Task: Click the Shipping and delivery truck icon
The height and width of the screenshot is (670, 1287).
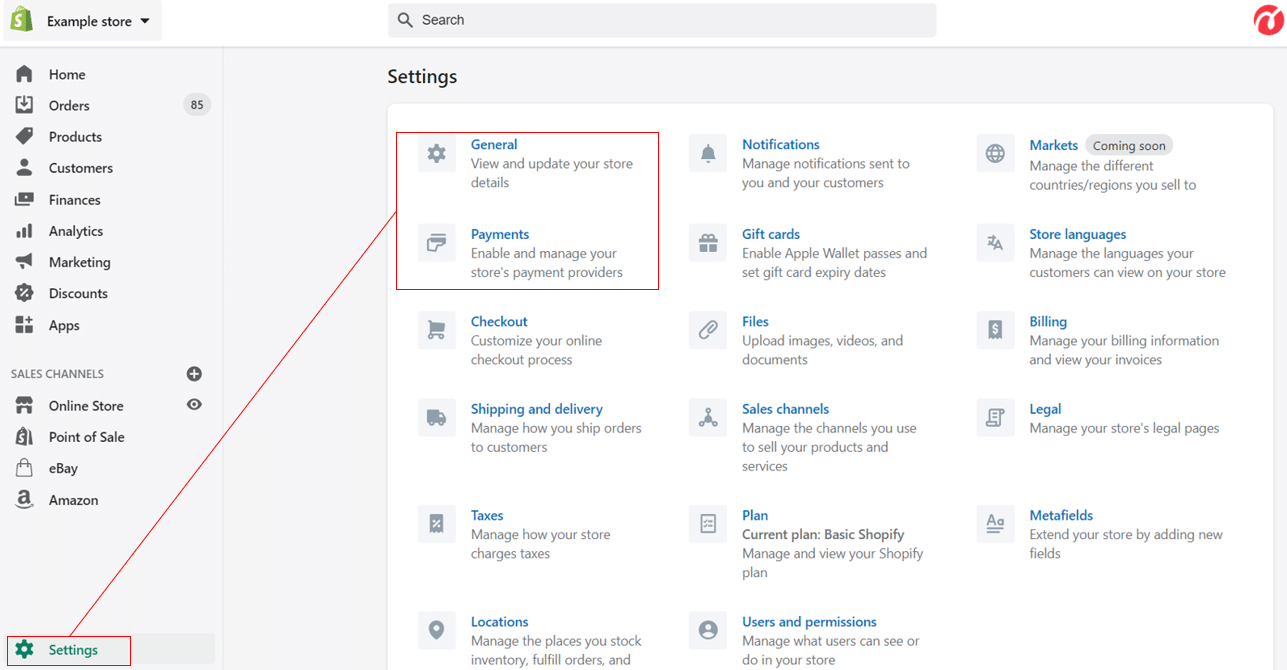Action: point(437,417)
